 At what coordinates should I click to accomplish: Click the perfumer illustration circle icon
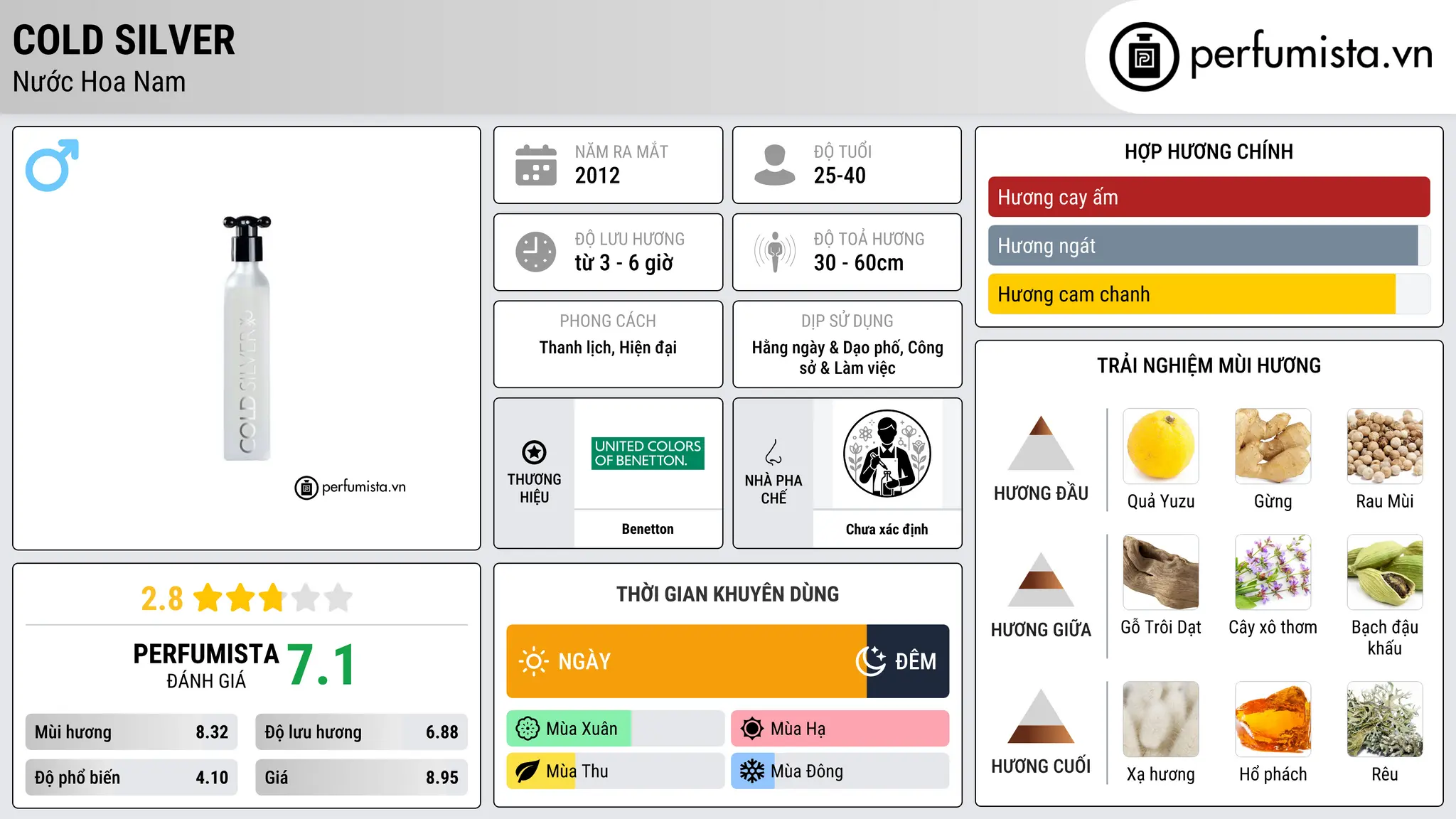pyautogui.click(x=887, y=454)
